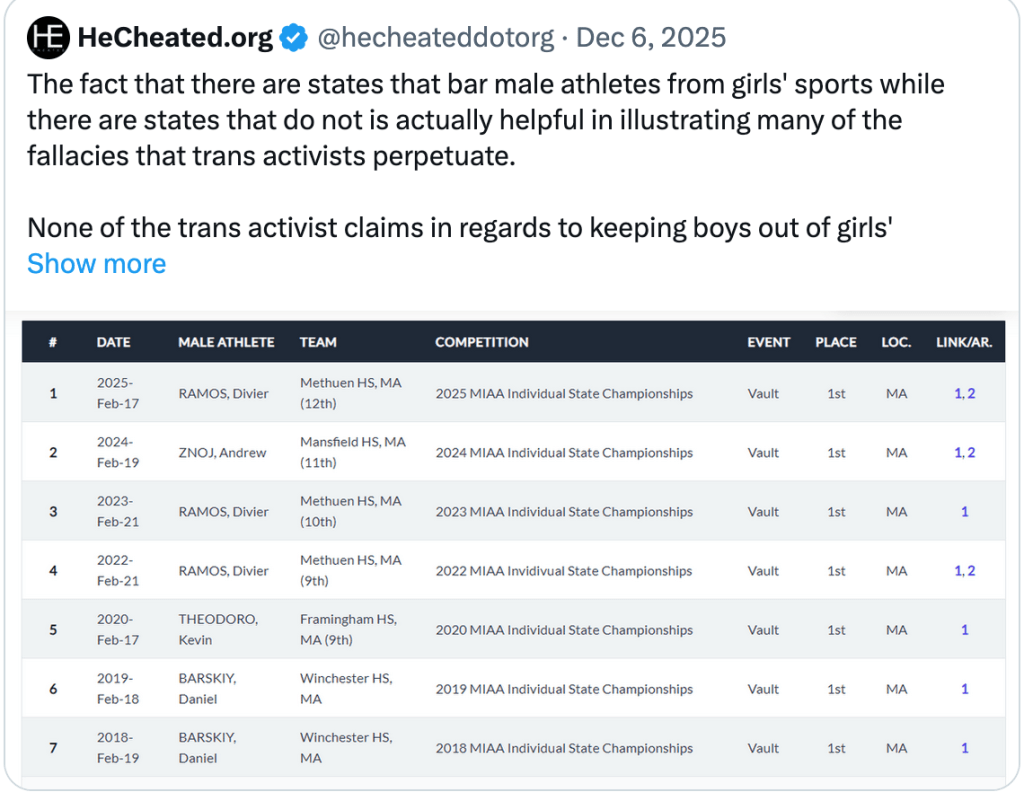
Task: Expand tweet with Show more
Action: [96, 263]
